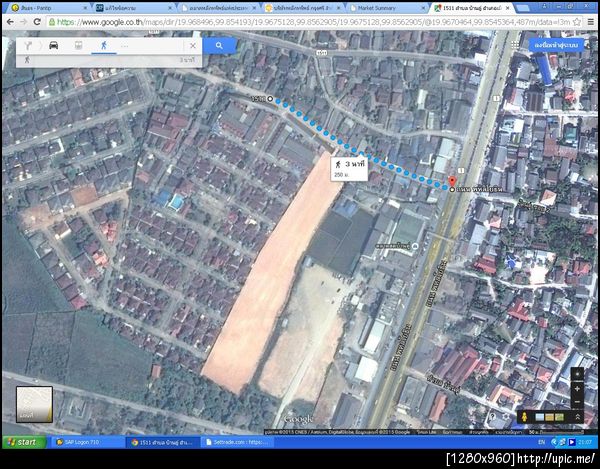The width and height of the screenshot is (600, 469).
Task: Click the map type thumbnail bottom-left
Action: [34, 404]
